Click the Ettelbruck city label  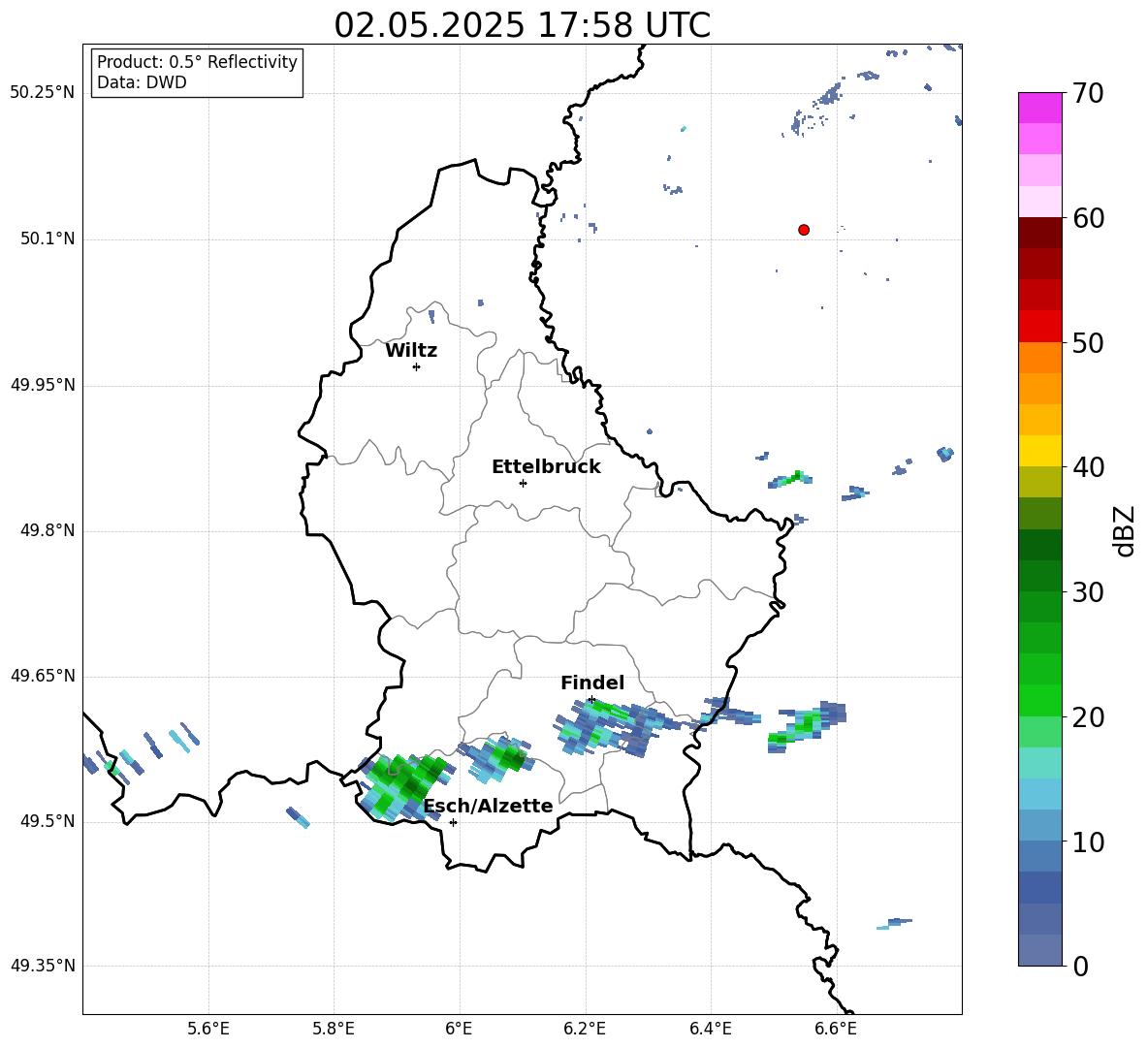pos(546,467)
